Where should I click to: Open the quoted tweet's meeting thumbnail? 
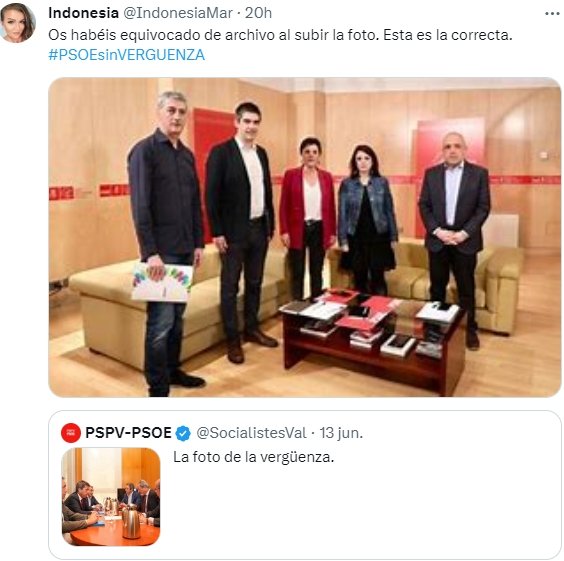[x=111, y=497]
